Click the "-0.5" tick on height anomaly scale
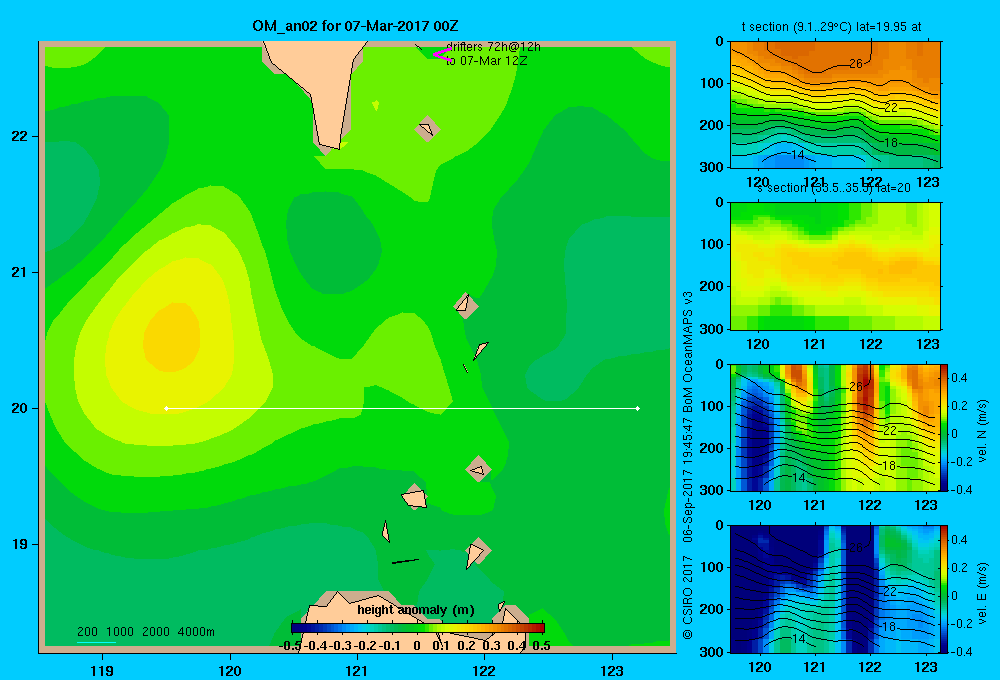The height and width of the screenshot is (680, 1000). (291, 646)
